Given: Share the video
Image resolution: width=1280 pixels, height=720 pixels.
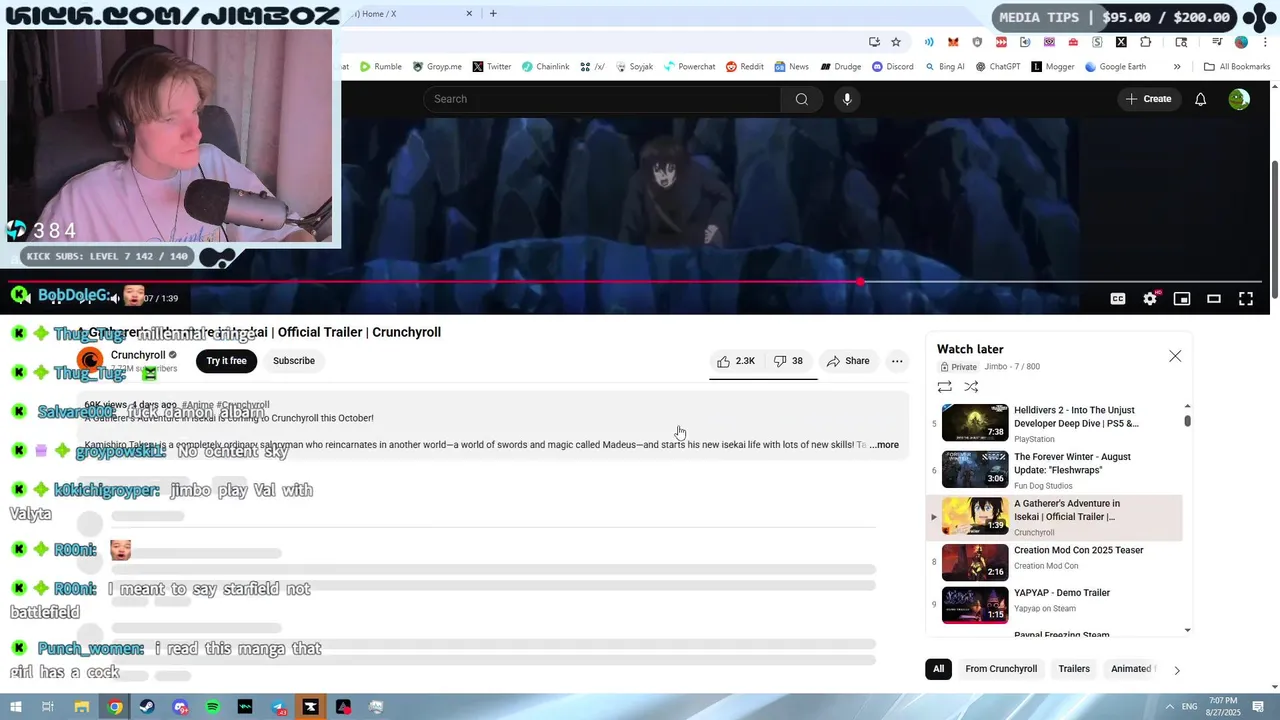Looking at the screenshot, I should click(x=848, y=361).
